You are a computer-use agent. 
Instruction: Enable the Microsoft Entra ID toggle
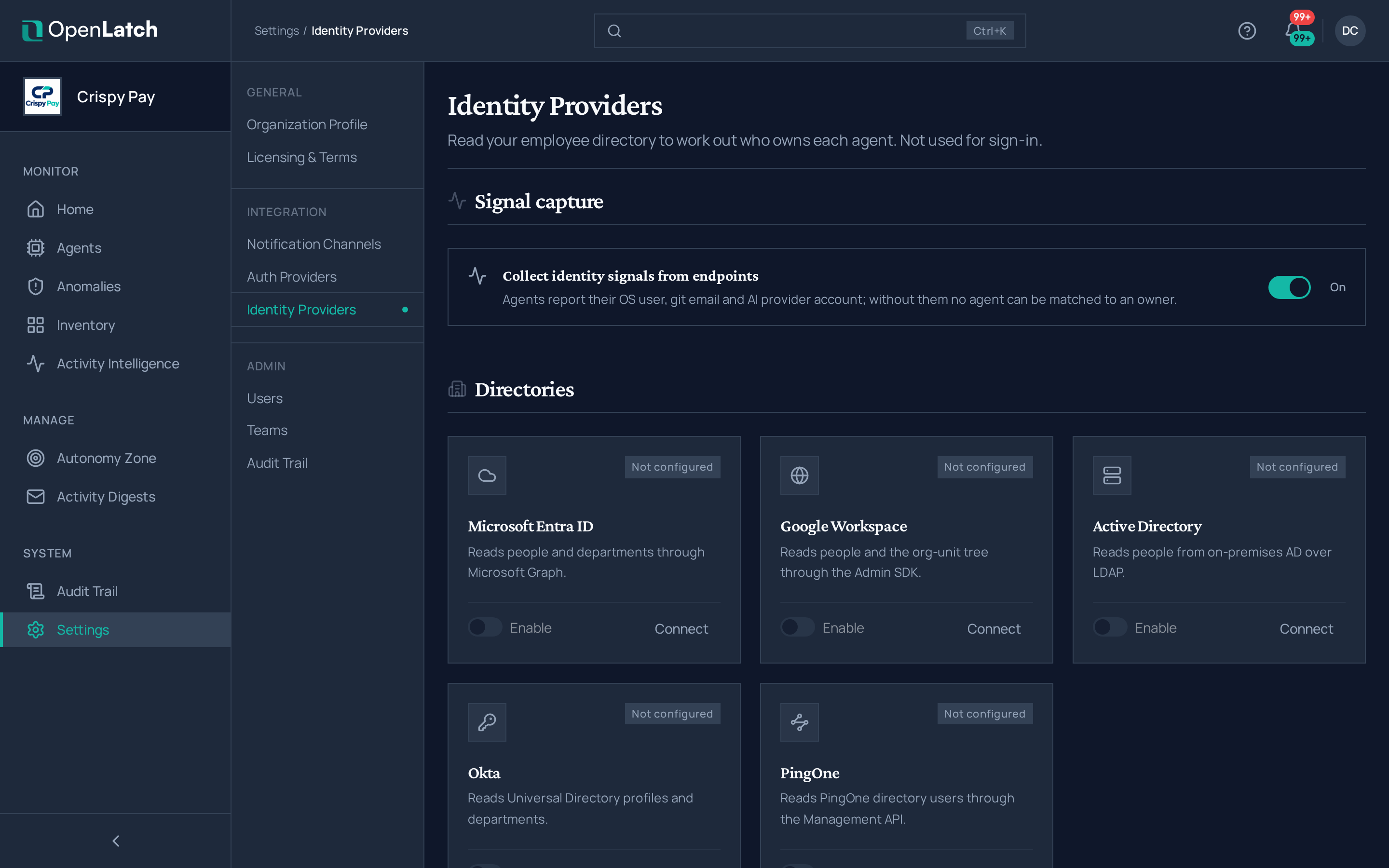[x=485, y=627]
